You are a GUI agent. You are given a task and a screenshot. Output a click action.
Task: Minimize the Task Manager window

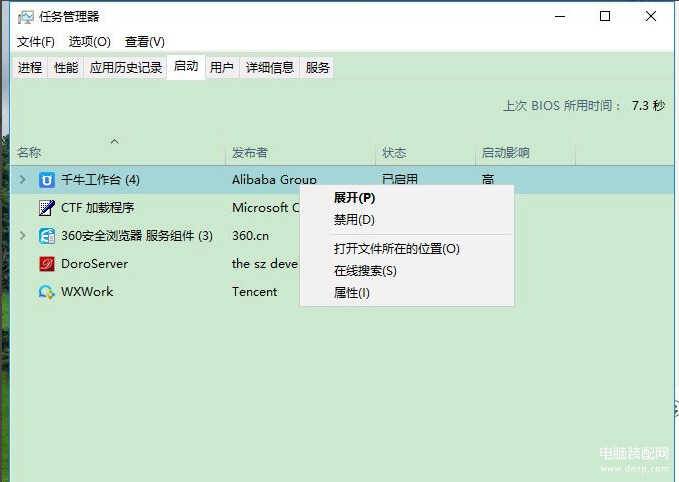(560, 16)
